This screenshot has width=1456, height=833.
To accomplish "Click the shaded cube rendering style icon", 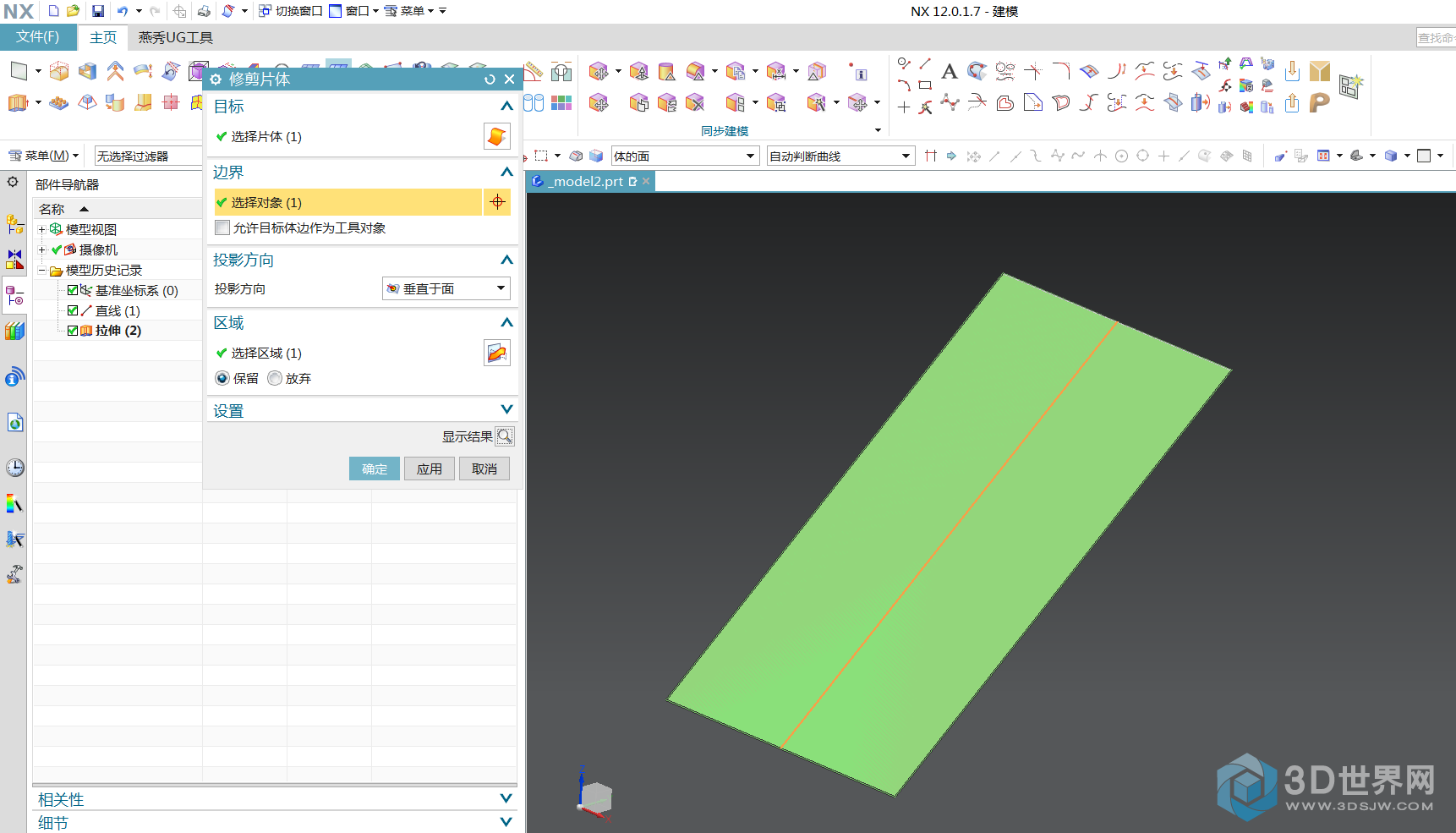I will tap(1391, 156).
